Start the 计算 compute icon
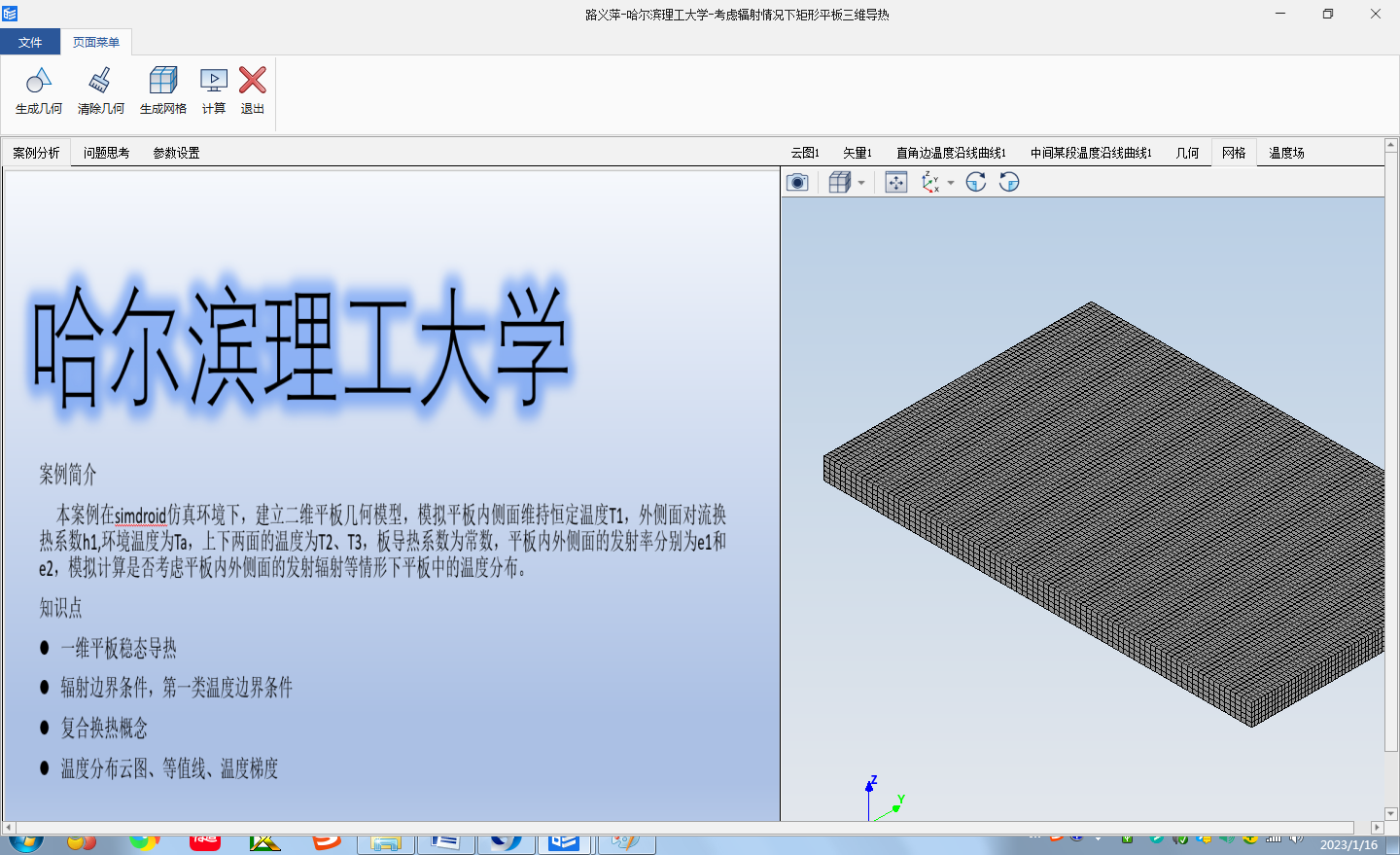Image resolution: width=1400 pixels, height=855 pixels. coord(214,81)
